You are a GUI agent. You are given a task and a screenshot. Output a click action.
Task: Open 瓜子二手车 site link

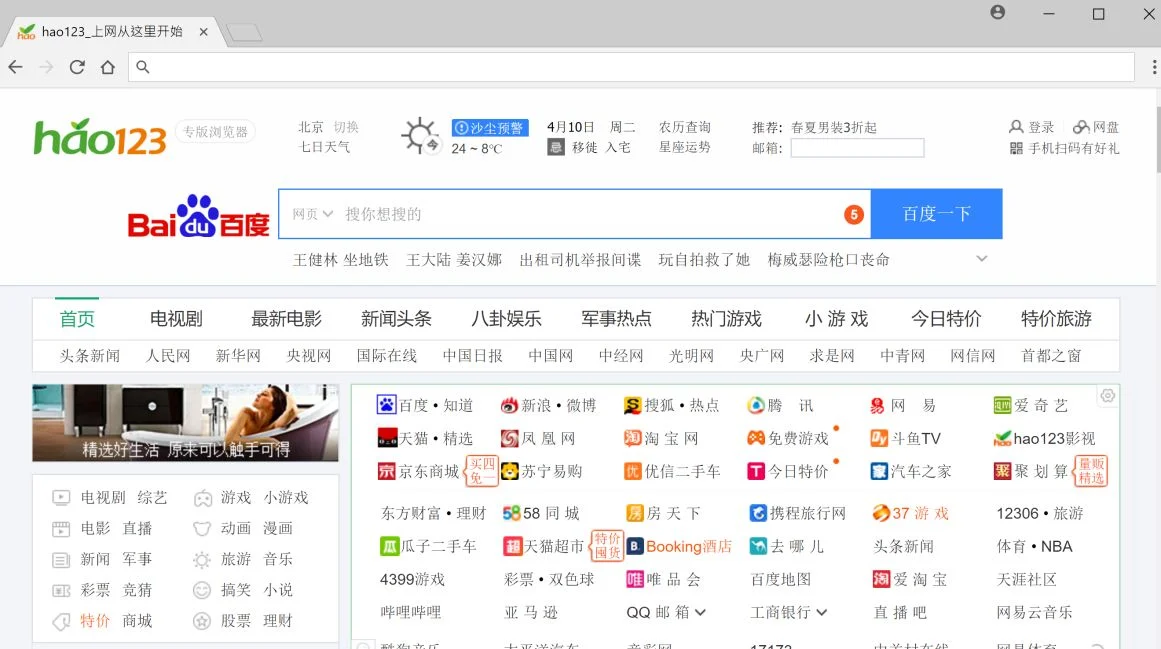428,546
